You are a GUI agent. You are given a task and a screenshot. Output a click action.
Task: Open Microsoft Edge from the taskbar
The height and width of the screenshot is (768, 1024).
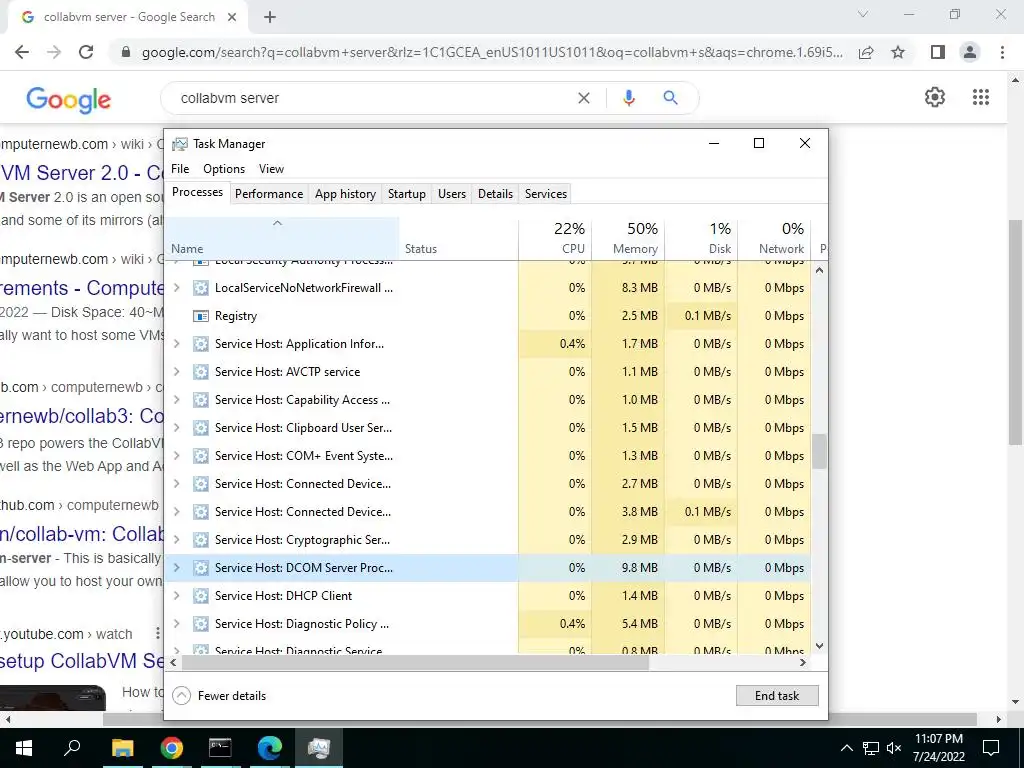tap(269, 748)
